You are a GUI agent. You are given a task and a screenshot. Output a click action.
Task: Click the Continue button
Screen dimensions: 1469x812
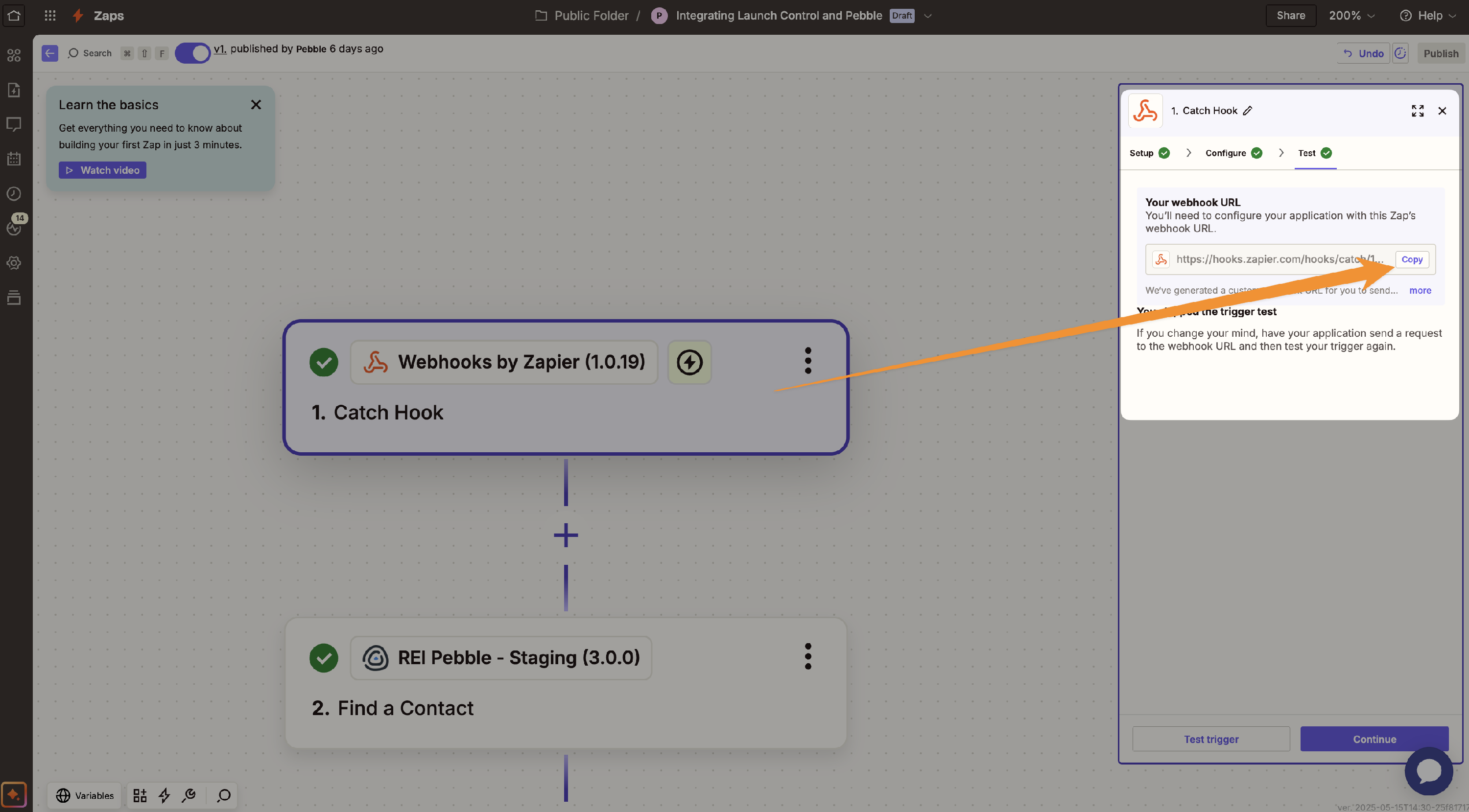pos(1374,739)
